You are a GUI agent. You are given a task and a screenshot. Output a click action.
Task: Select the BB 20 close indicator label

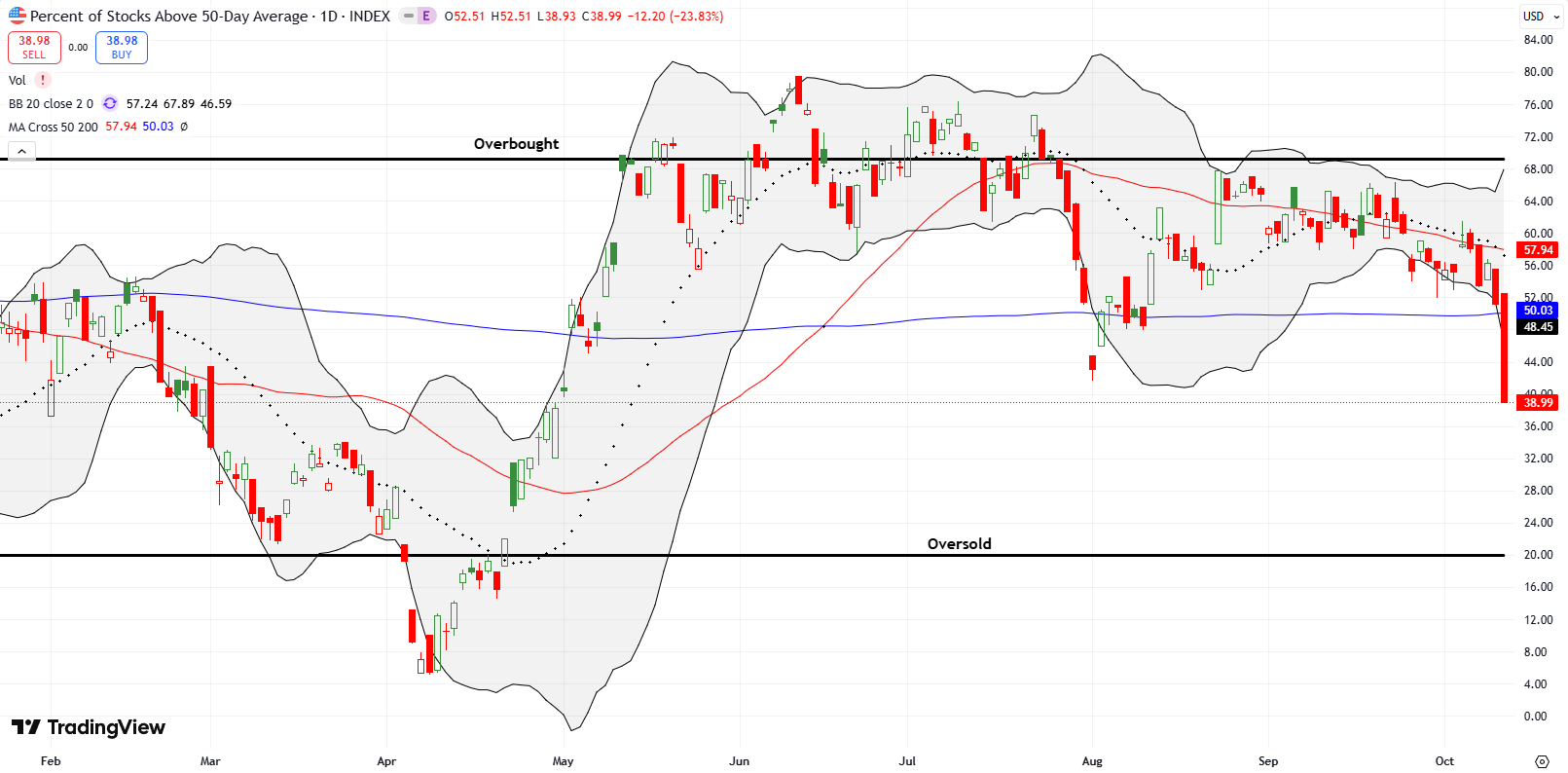51,103
